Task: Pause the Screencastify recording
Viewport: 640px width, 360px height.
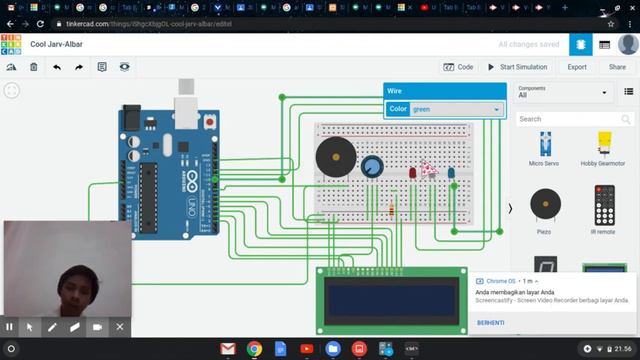Action: tap(9, 327)
